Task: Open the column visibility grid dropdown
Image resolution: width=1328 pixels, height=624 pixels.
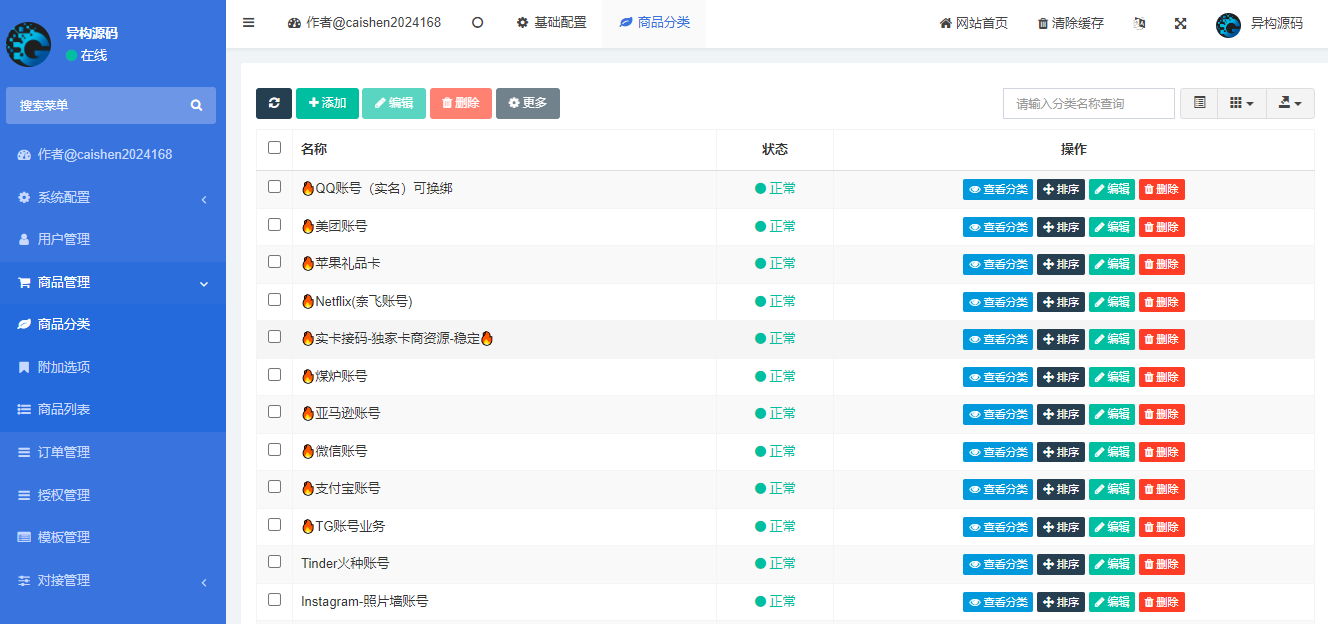Action: click(x=1241, y=103)
